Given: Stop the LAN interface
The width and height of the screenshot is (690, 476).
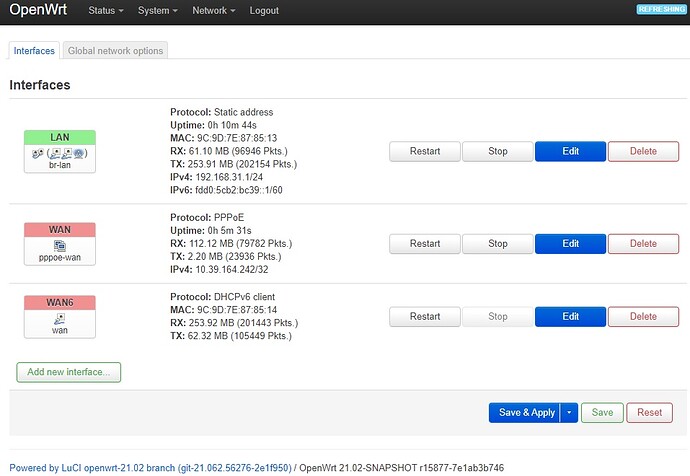Looking at the screenshot, I should tap(498, 151).
